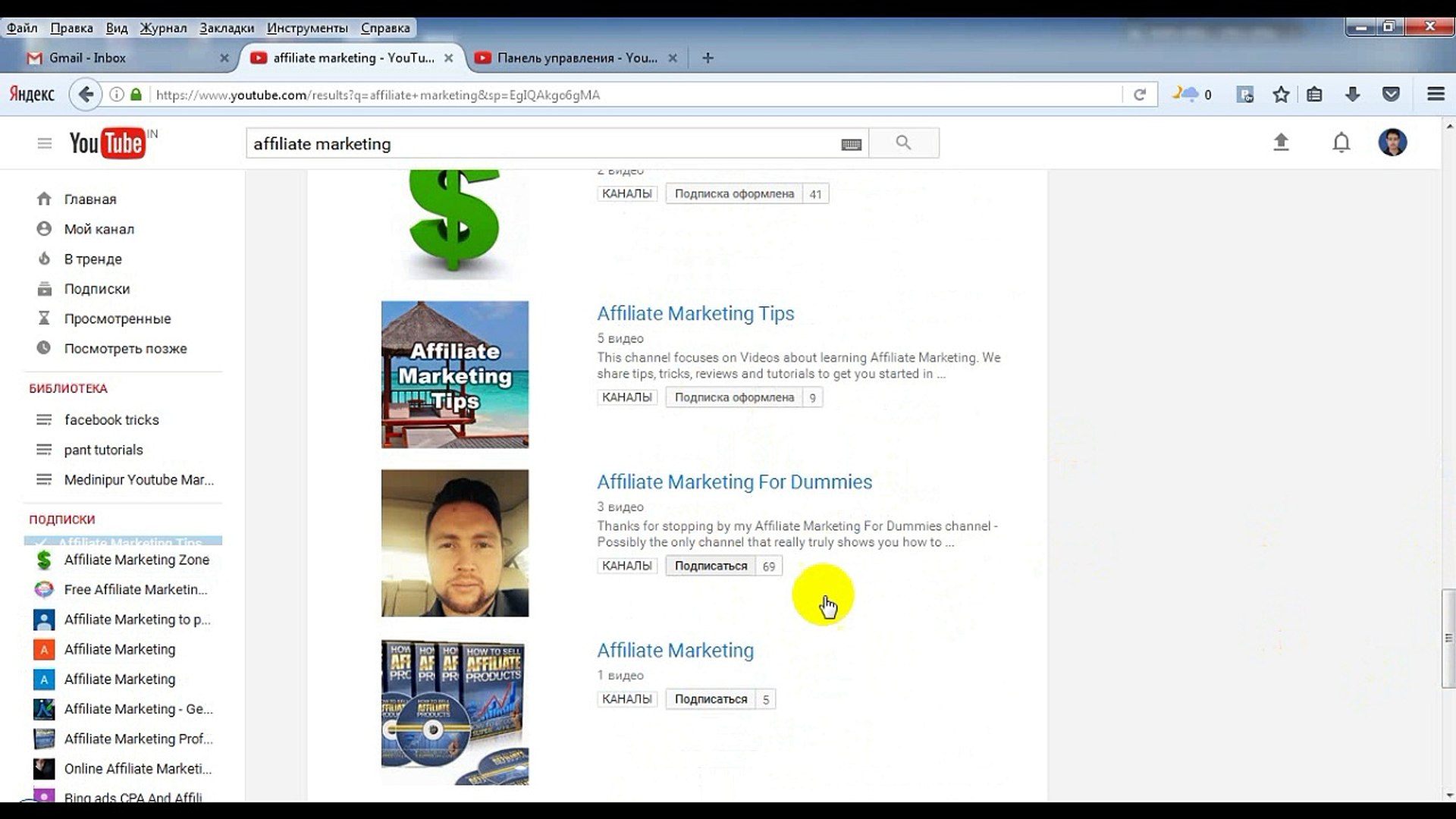The image size is (1456, 819).
Task: Open the on-screen keyboard icon in search bar
Action: (x=852, y=143)
